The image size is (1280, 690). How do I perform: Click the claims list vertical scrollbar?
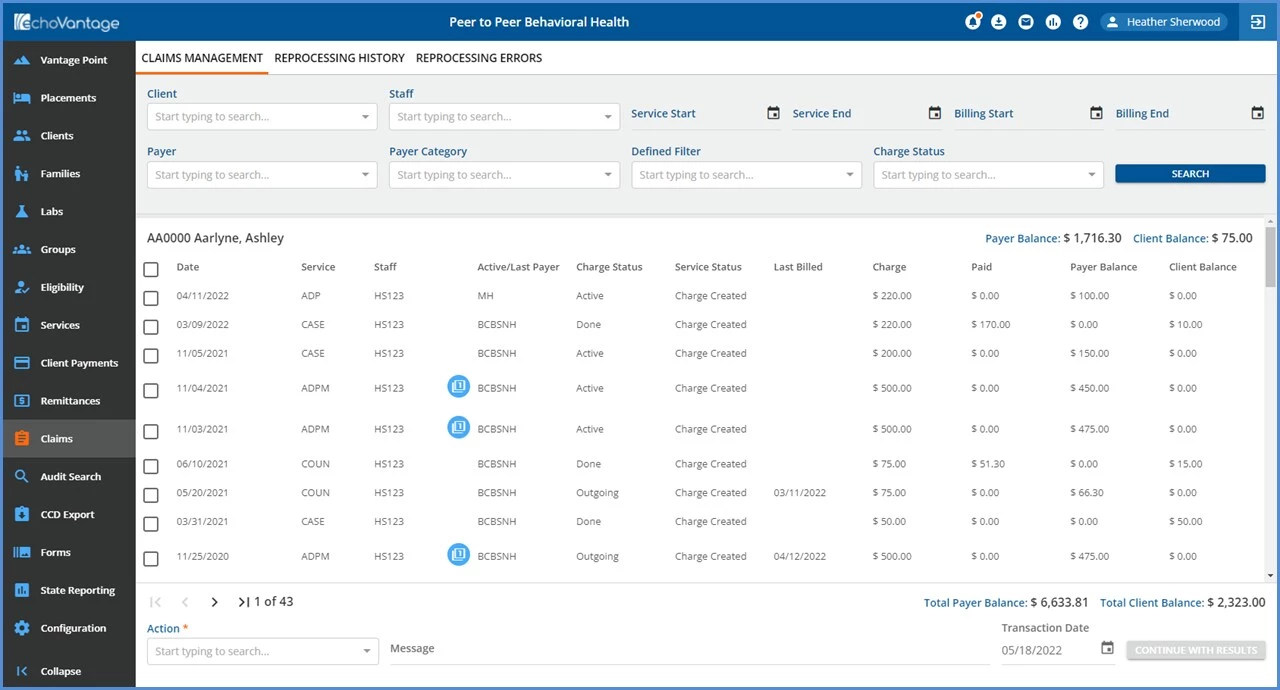point(1270,400)
